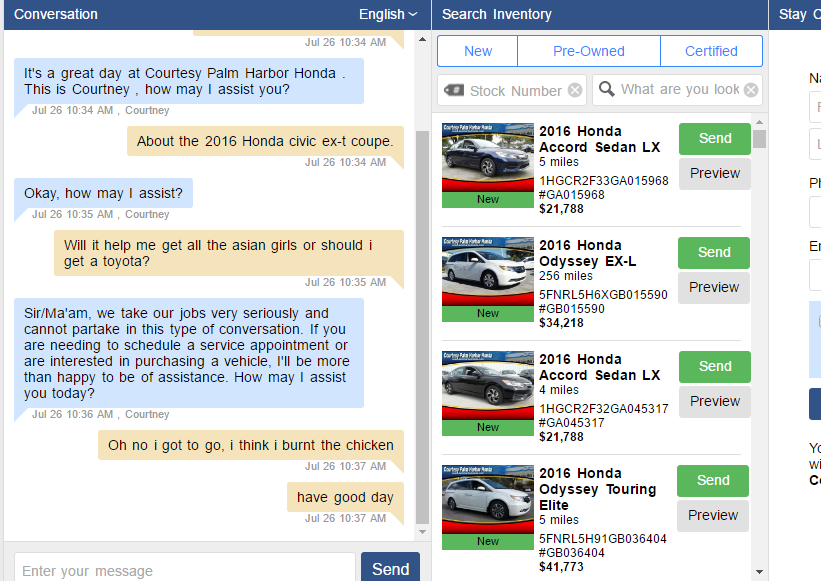
Task: Click stock number #GB036404
Action: (x=572, y=553)
